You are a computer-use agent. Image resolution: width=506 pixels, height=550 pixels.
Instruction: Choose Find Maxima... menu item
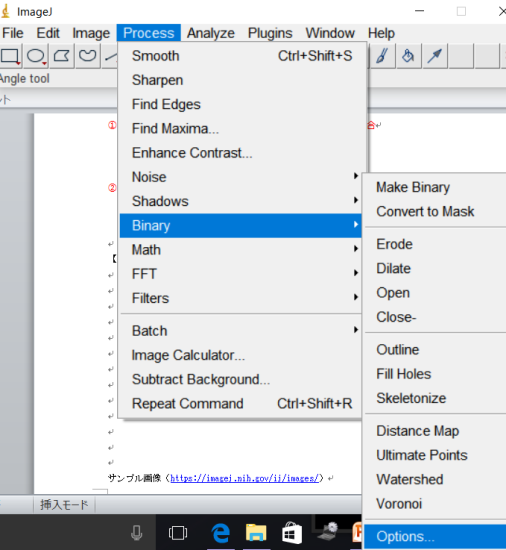pyautogui.click(x=241, y=128)
